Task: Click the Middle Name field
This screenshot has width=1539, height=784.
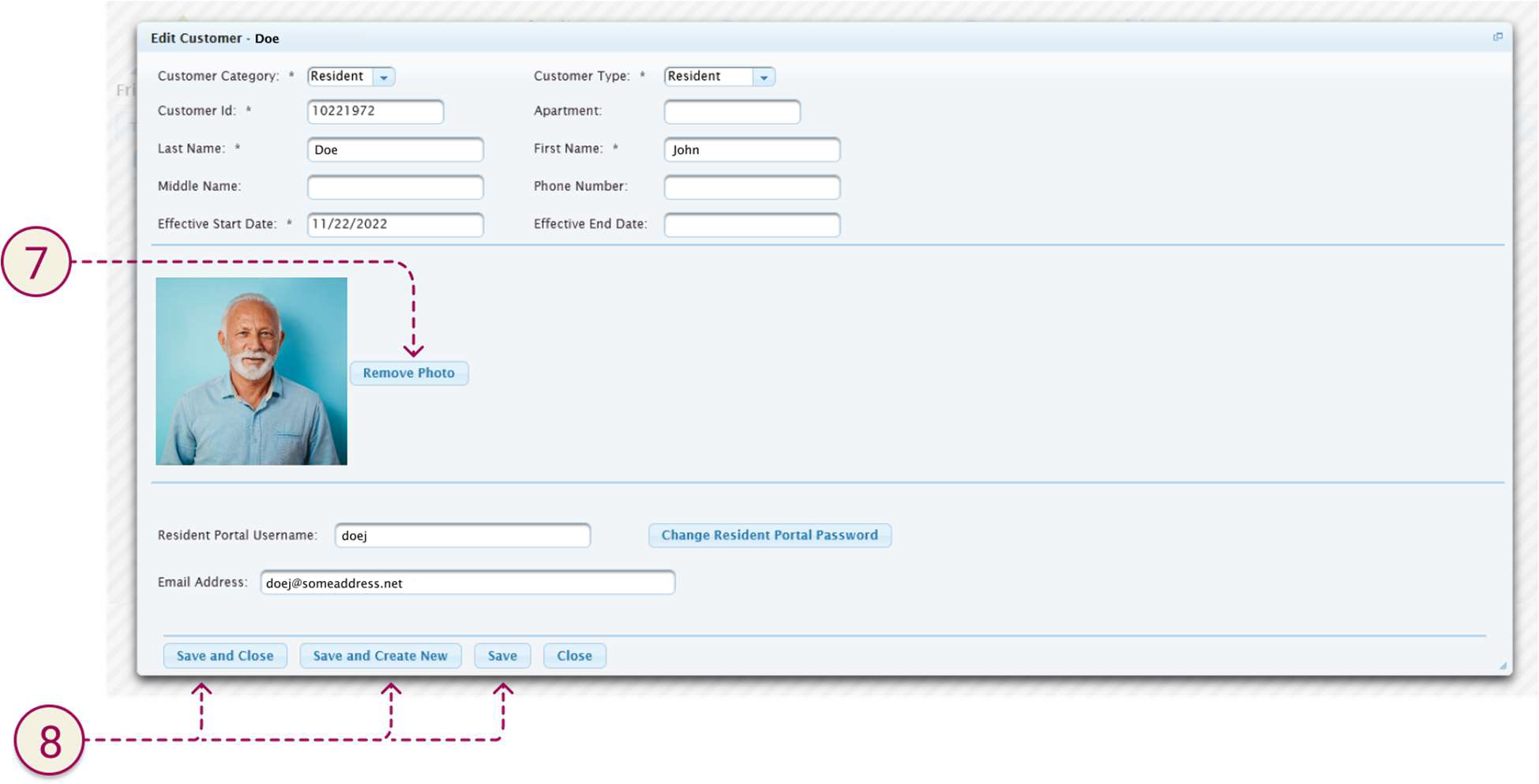Action: (395, 187)
